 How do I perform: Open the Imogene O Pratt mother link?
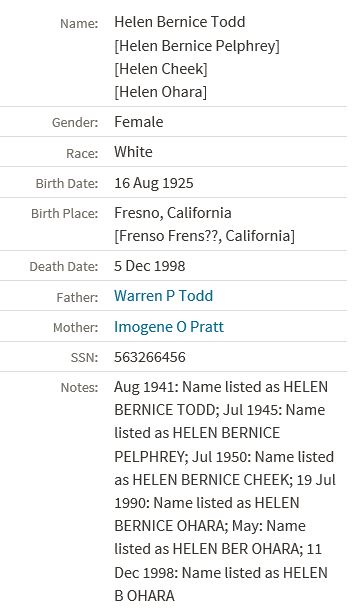tap(169, 327)
